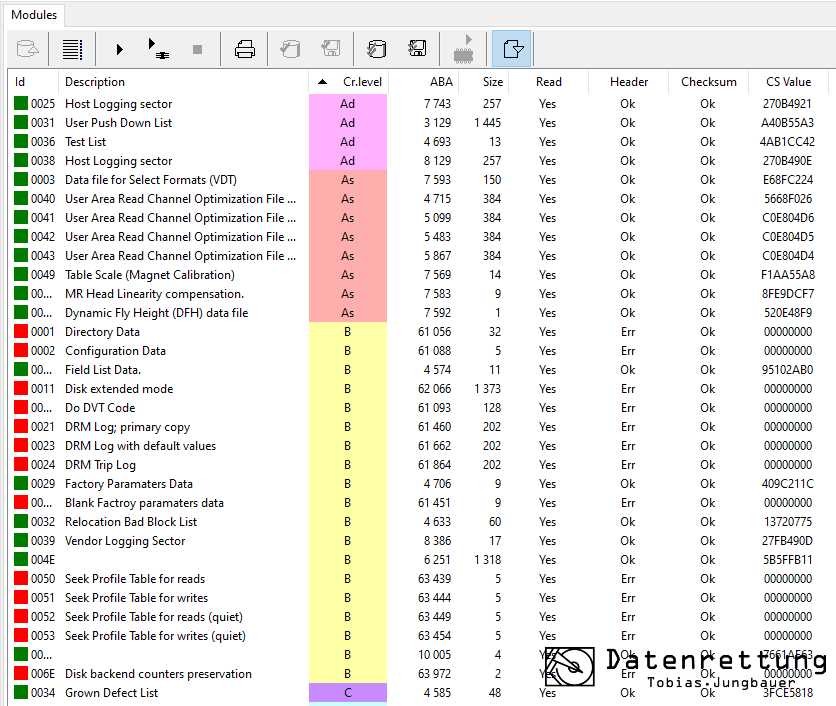Click red status square of module 0001
The height and width of the screenshot is (706, 836).
click(x=21, y=332)
